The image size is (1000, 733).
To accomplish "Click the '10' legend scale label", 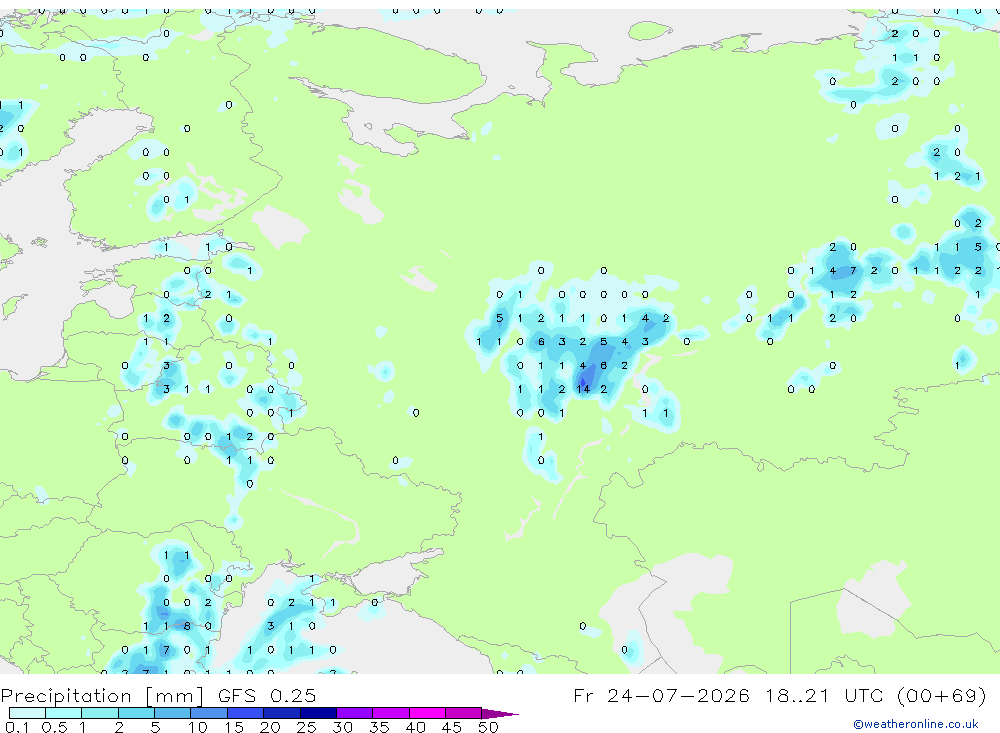I will [x=198, y=727].
